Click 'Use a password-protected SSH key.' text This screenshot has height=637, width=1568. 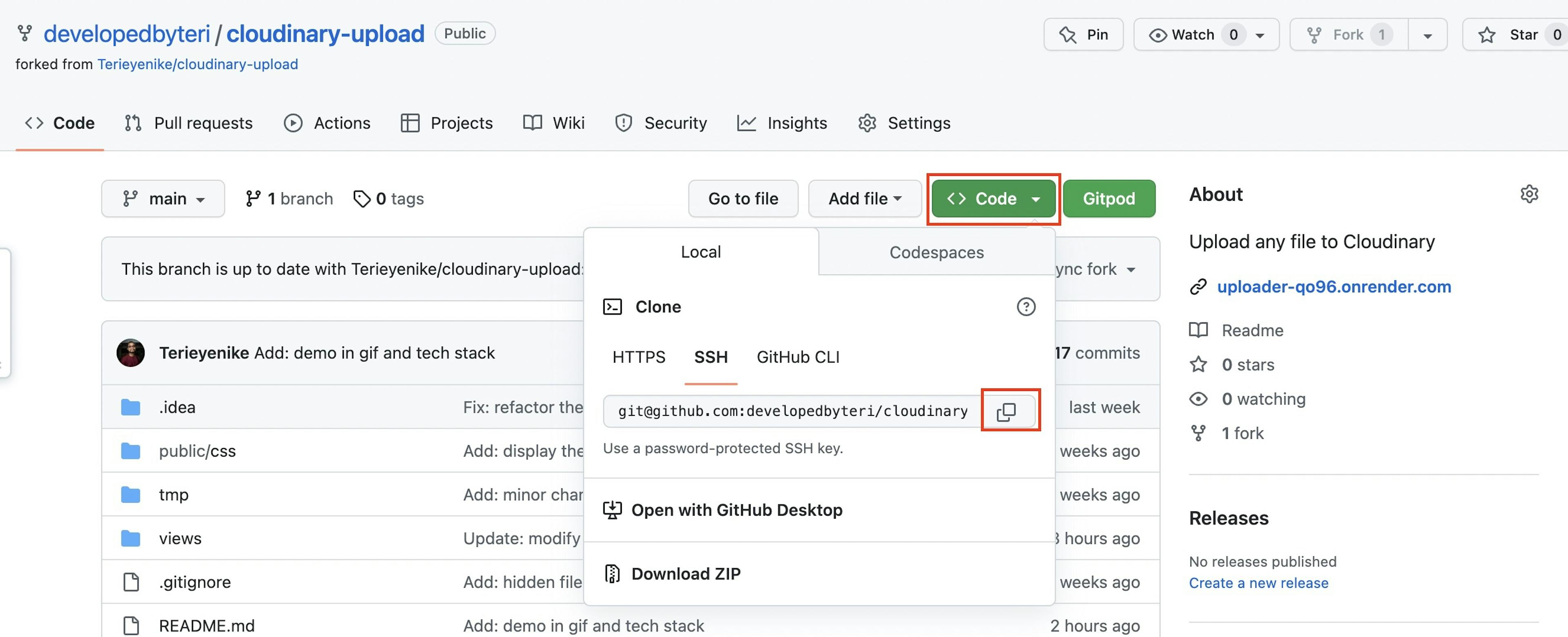722,448
